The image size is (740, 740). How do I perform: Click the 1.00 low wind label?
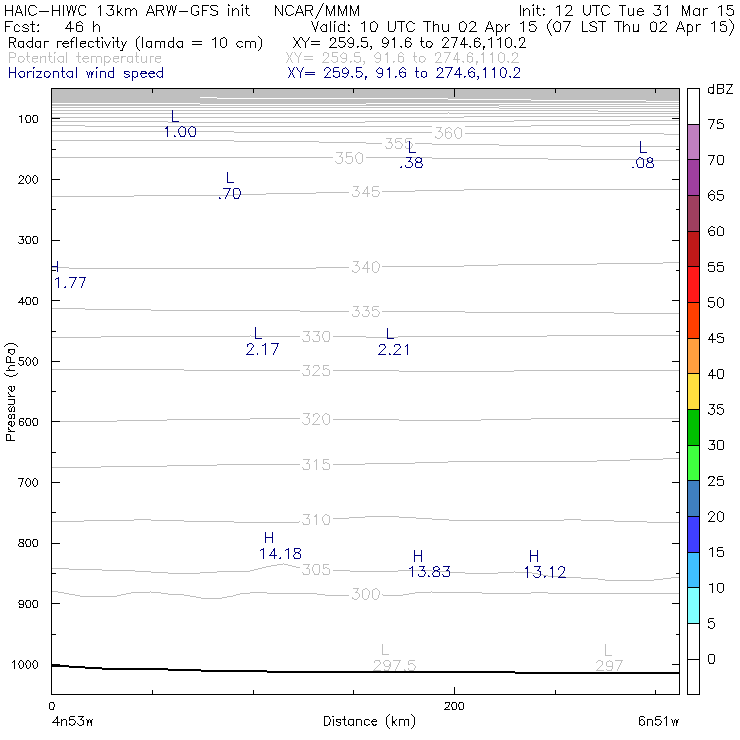[x=180, y=132]
